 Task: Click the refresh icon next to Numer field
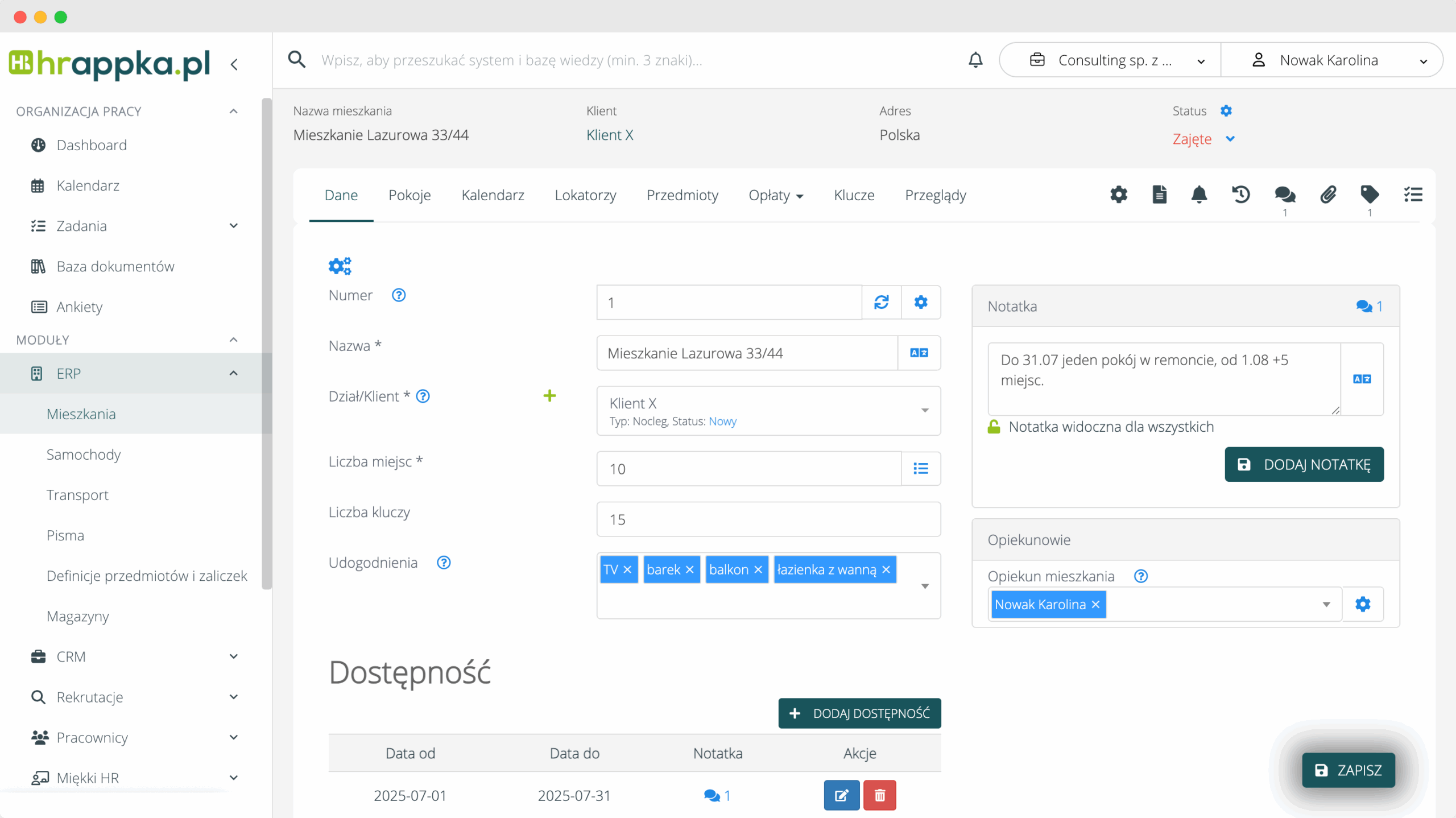pos(881,303)
